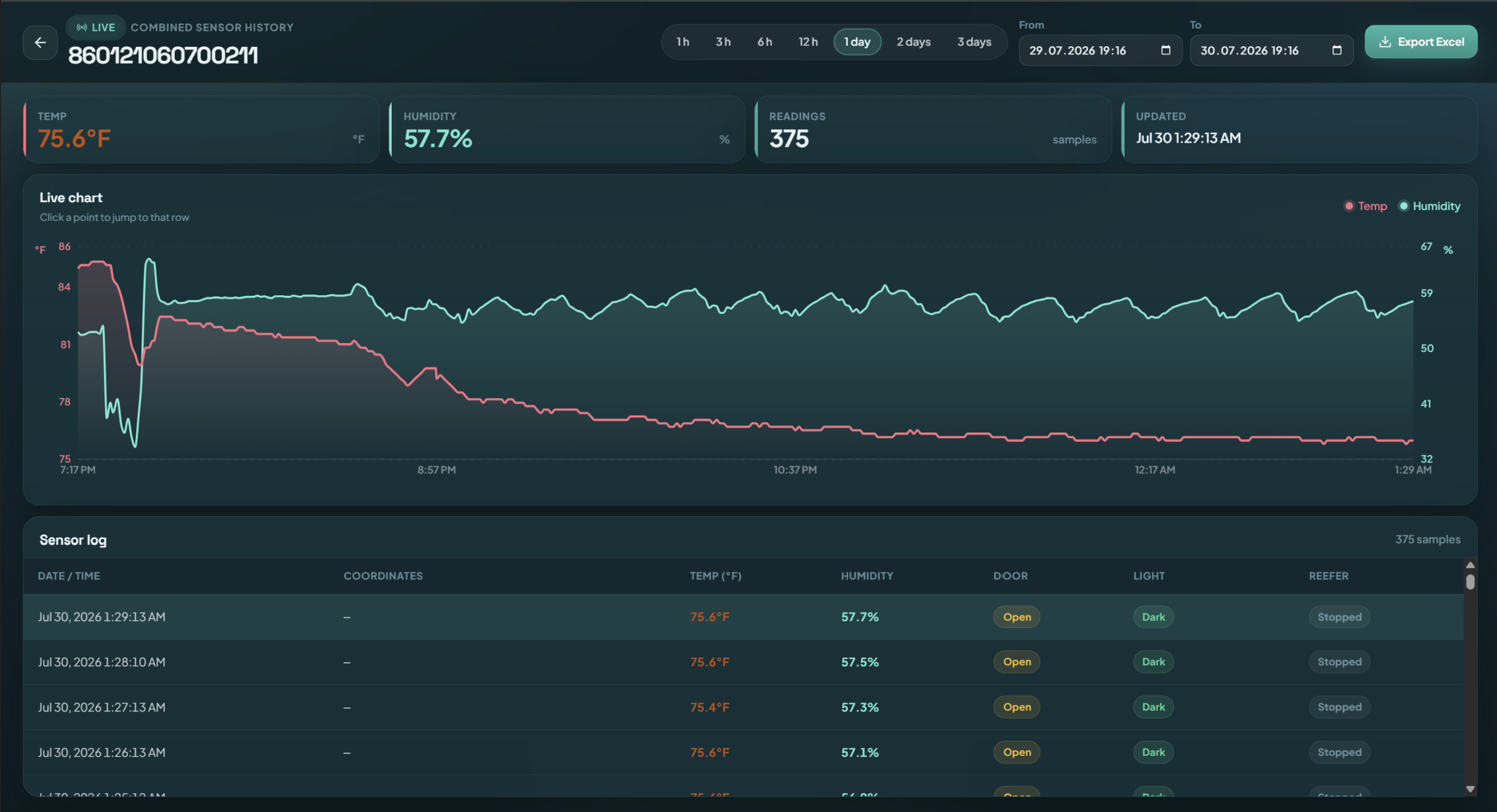Click the COORDINATES column header
1497x812 pixels.
click(383, 576)
